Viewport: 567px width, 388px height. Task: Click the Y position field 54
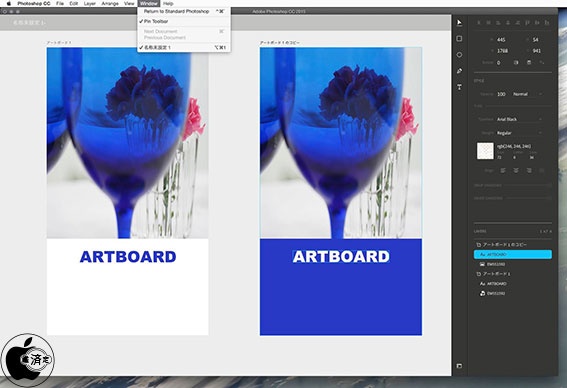point(536,39)
